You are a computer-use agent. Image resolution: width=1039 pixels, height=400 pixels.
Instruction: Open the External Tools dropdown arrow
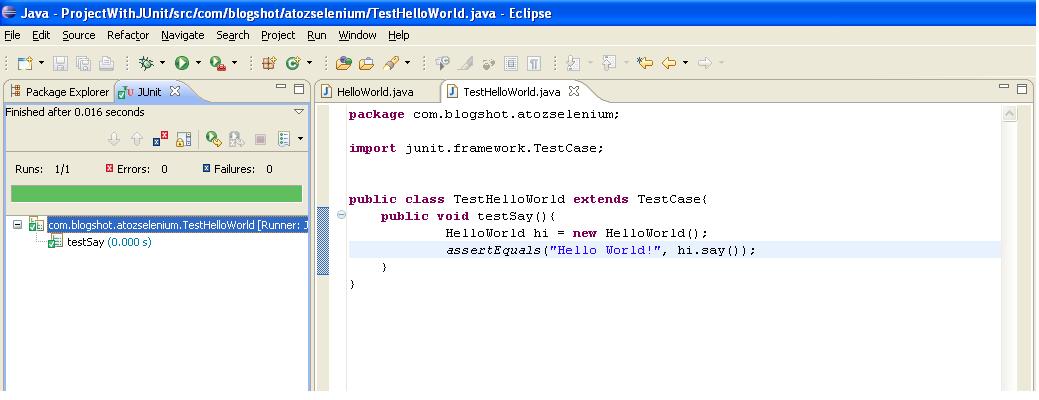point(234,64)
